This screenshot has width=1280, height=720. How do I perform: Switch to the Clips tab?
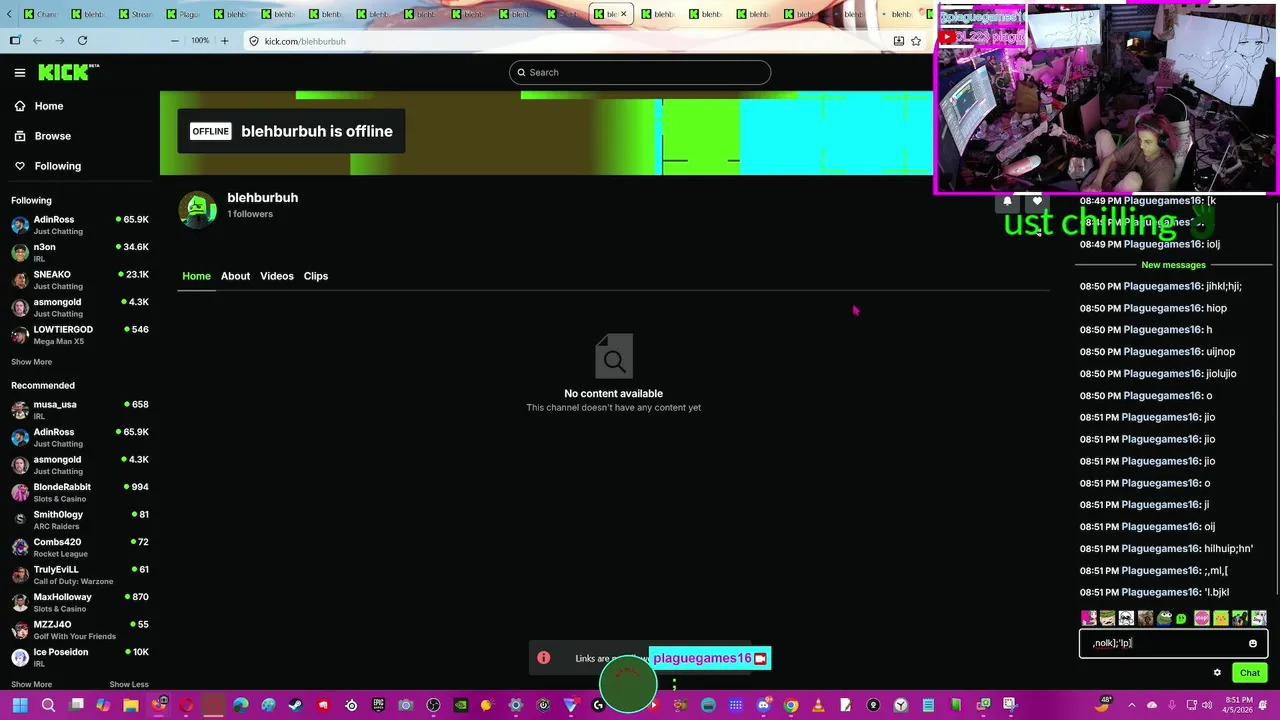click(x=316, y=276)
